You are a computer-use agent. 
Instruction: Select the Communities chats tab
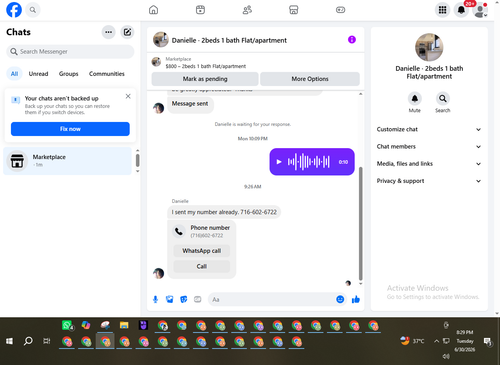107,74
